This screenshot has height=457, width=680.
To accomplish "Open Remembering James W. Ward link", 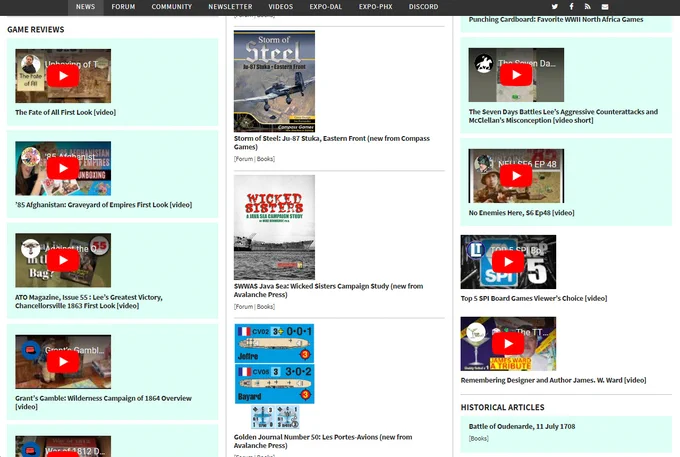I will tap(553, 380).
